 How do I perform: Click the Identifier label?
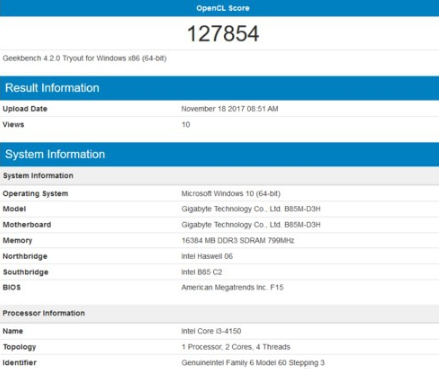[x=20, y=363]
